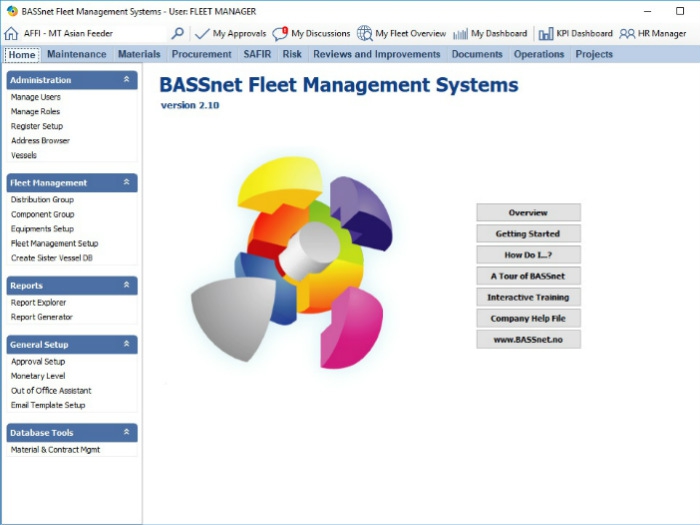Open My Approvals checkmark icon

coord(202,33)
